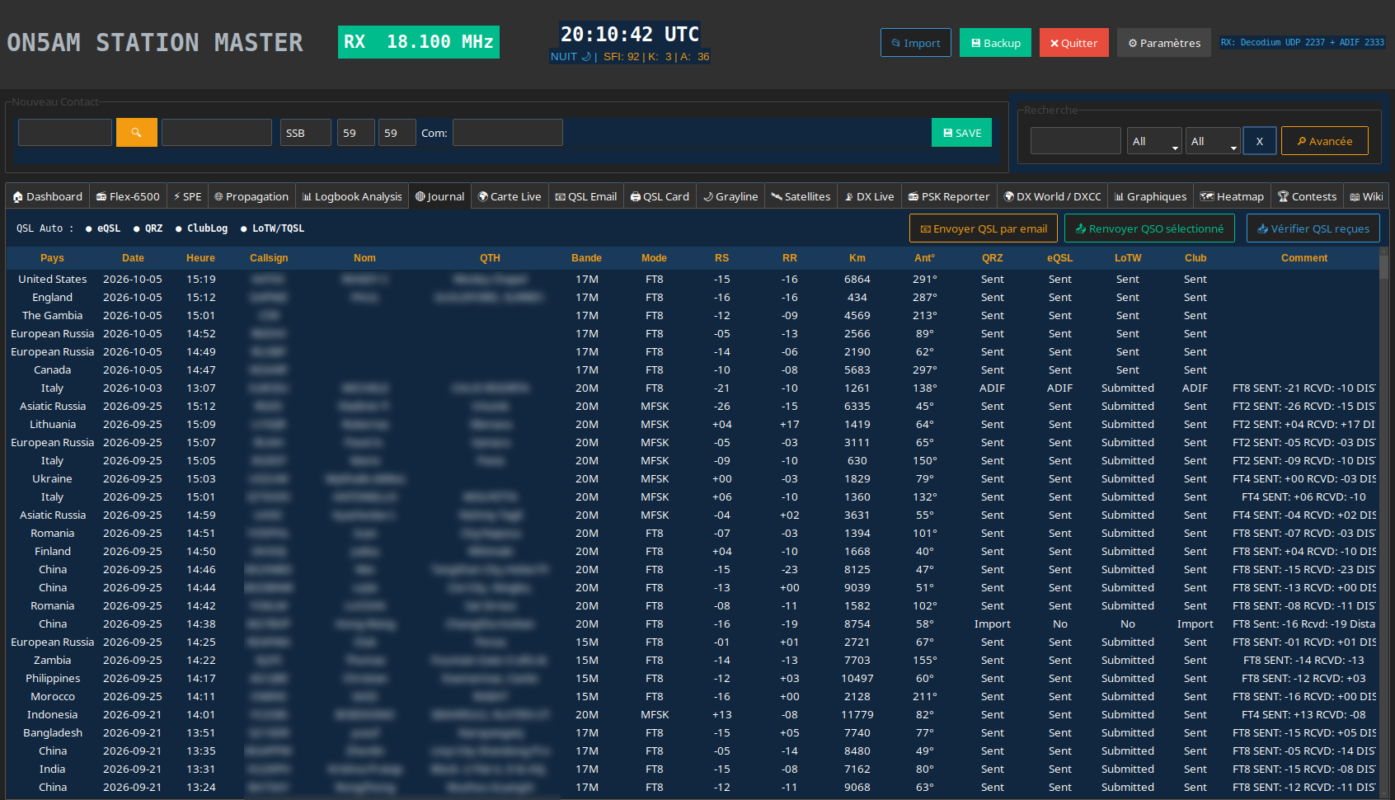This screenshot has height=800, width=1395.
Task: Sort the journal by the Km column header
Action: (856, 258)
